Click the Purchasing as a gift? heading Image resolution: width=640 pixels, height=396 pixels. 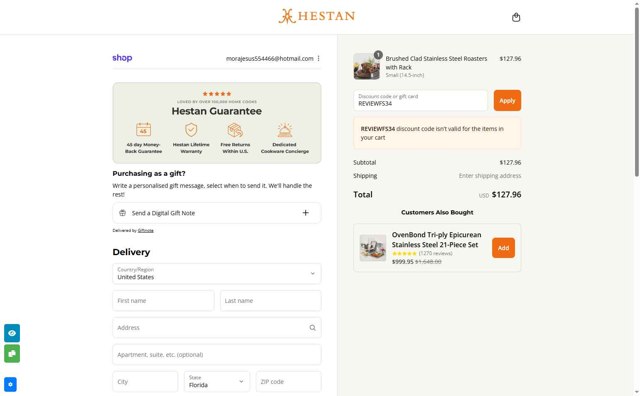click(x=149, y=174)
